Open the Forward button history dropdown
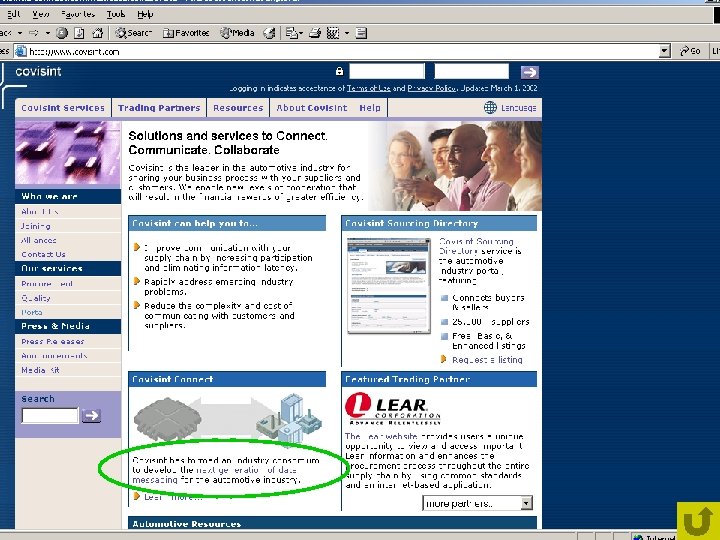This screenshot has width=720, height=540. coord(47,33)
